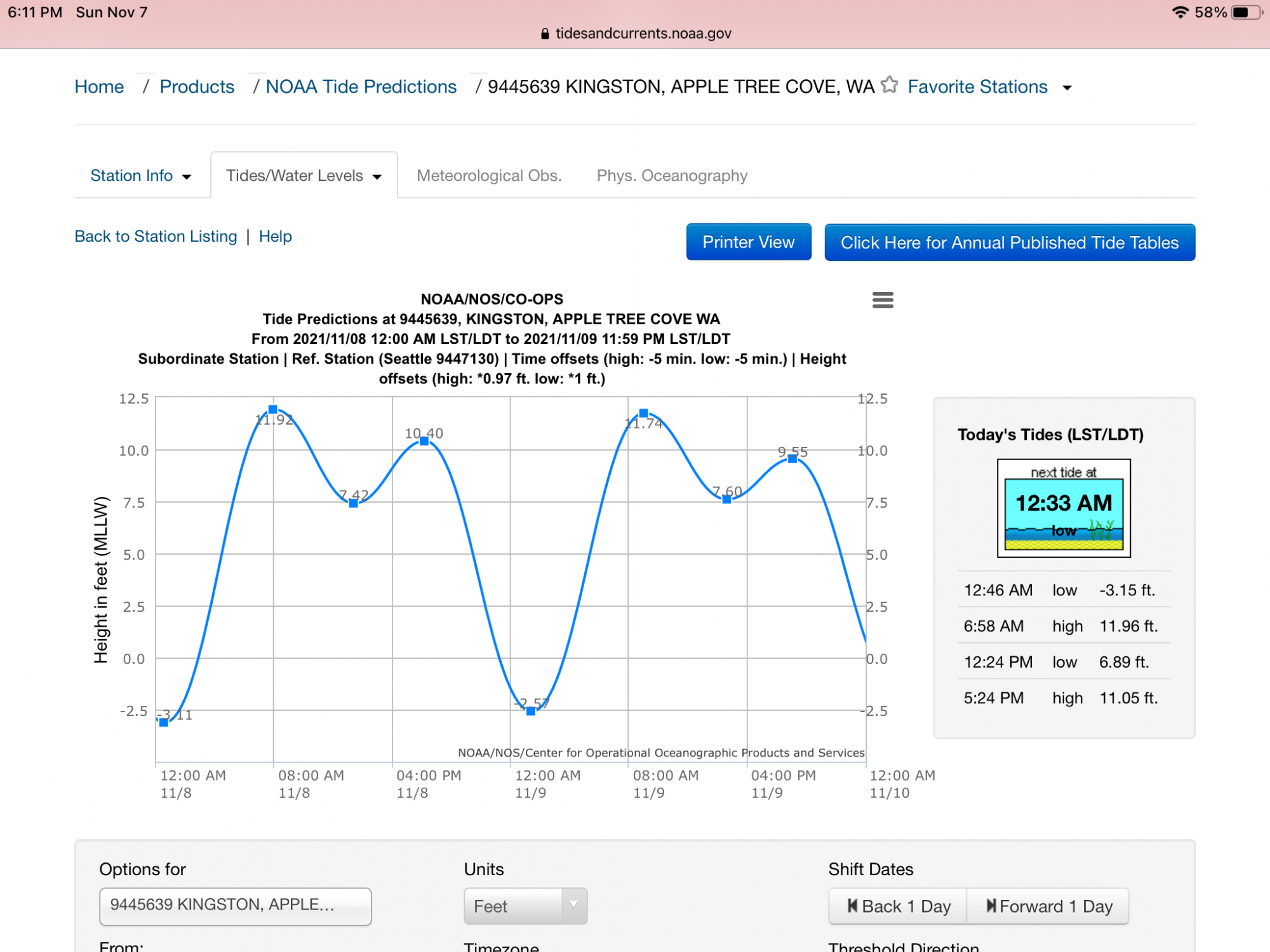Image resolution: width=1270 pixels, height=952 pixels.
Task: Open the chart hamburger menu icon
Action: tap(883, 300)
